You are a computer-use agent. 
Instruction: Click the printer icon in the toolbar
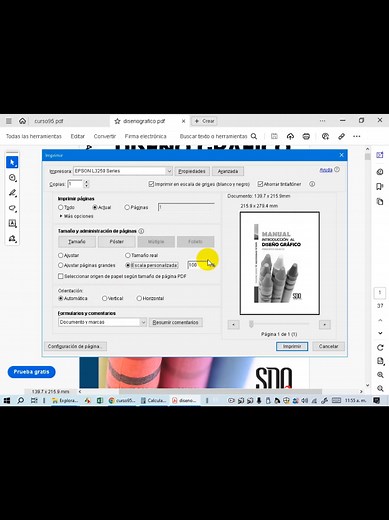point(306,136)
